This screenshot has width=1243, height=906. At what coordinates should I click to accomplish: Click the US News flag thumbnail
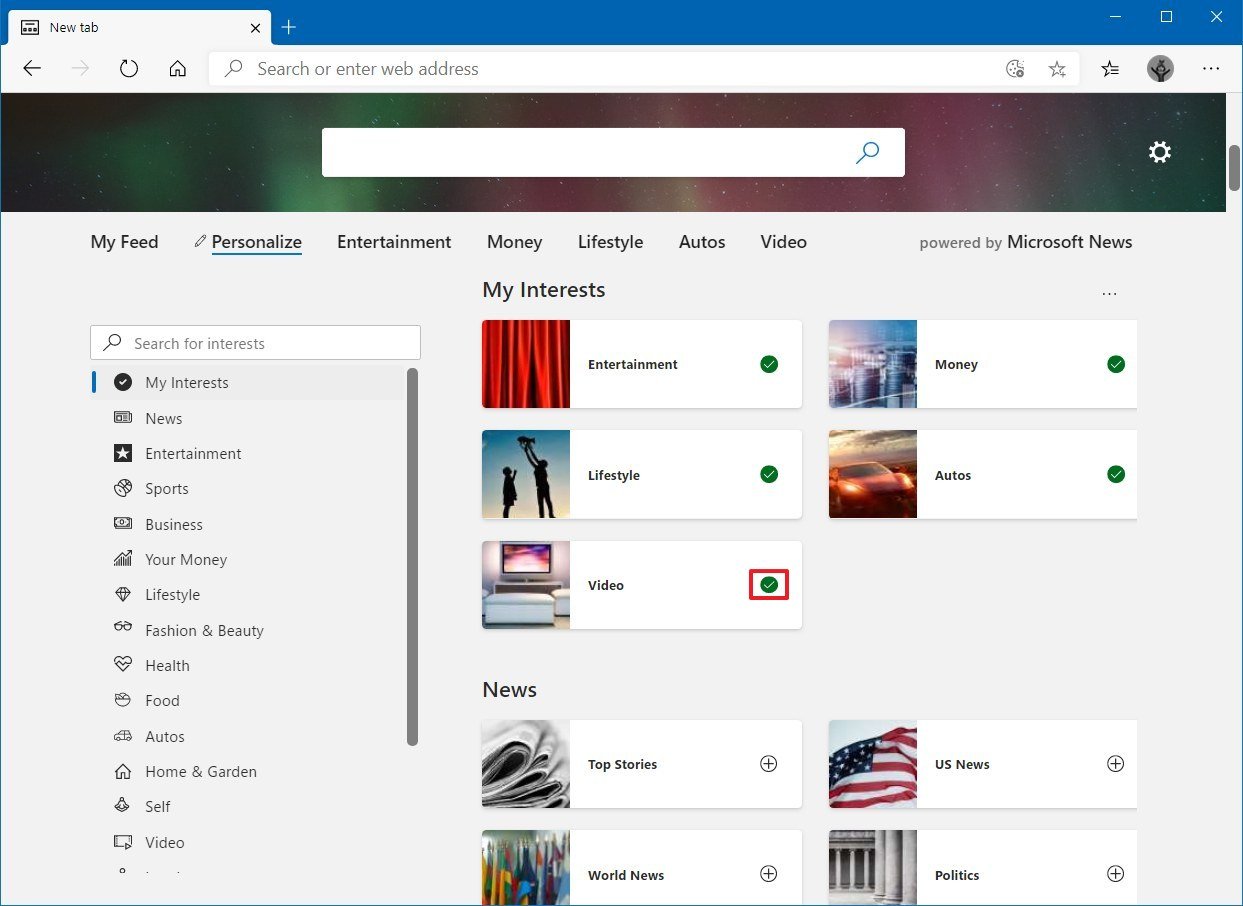tap(873, 764)
